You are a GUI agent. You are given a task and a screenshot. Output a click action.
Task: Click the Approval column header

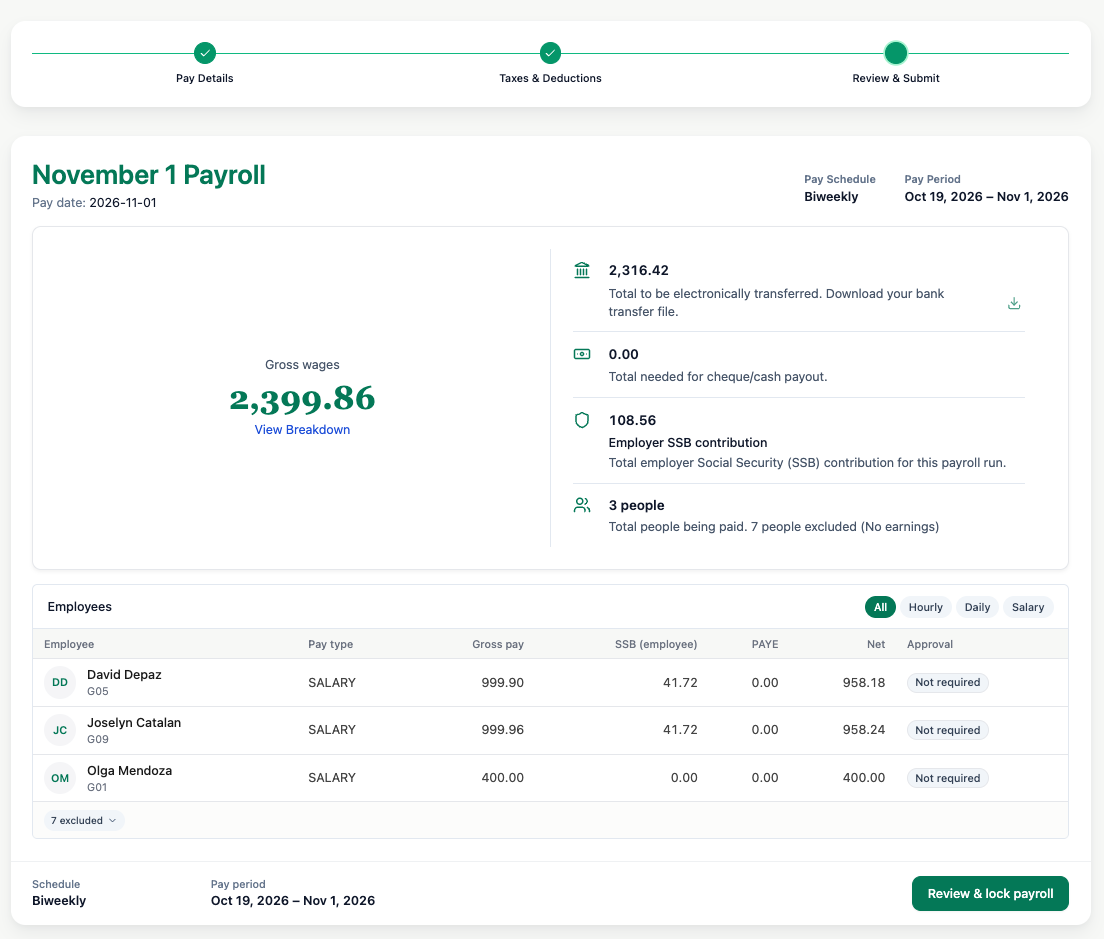930,644
